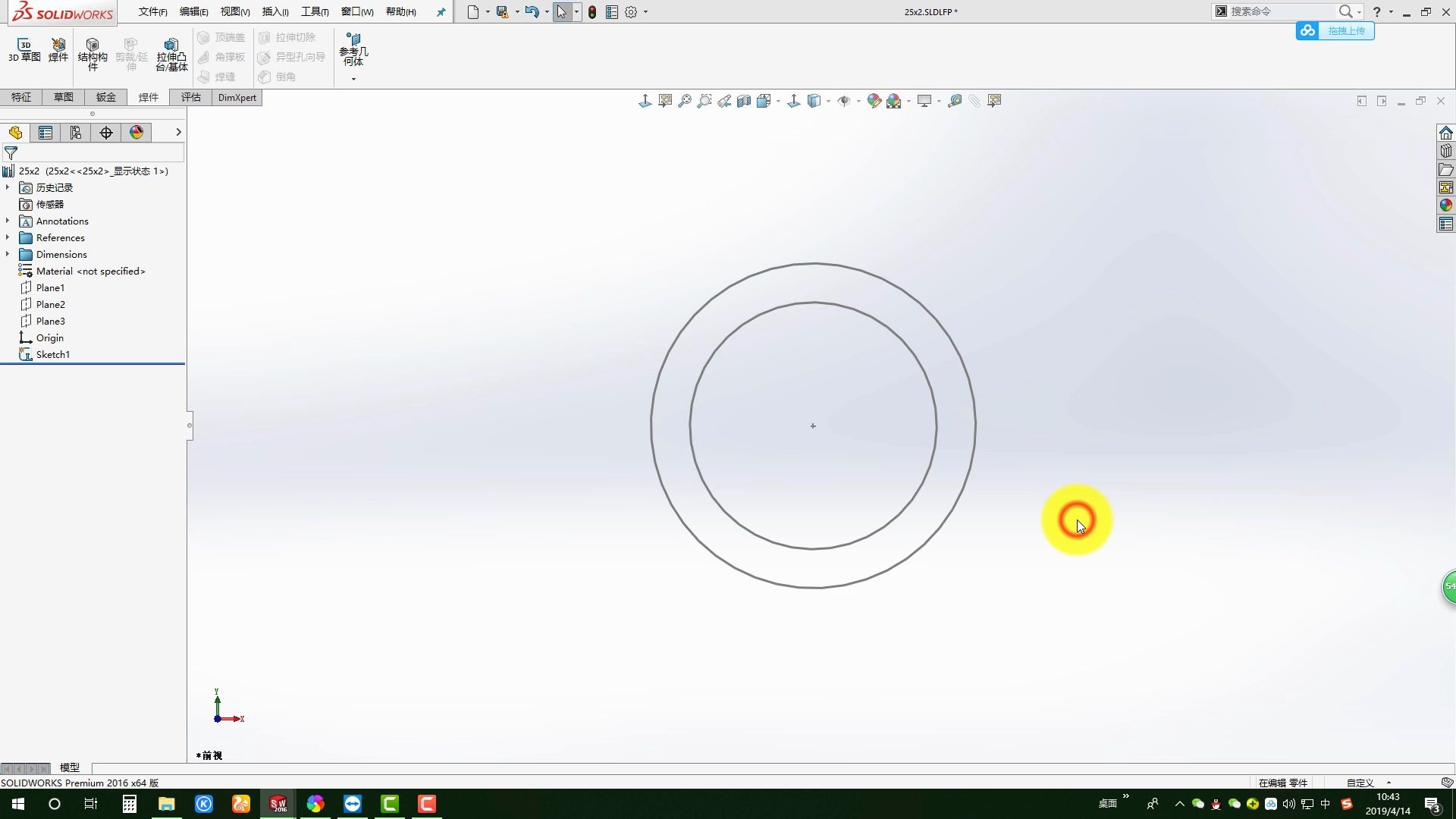Viewport: 1456px width, 819px height.
Task: Open the ConfigurationManager tab icon
Action: pos(76,133)
